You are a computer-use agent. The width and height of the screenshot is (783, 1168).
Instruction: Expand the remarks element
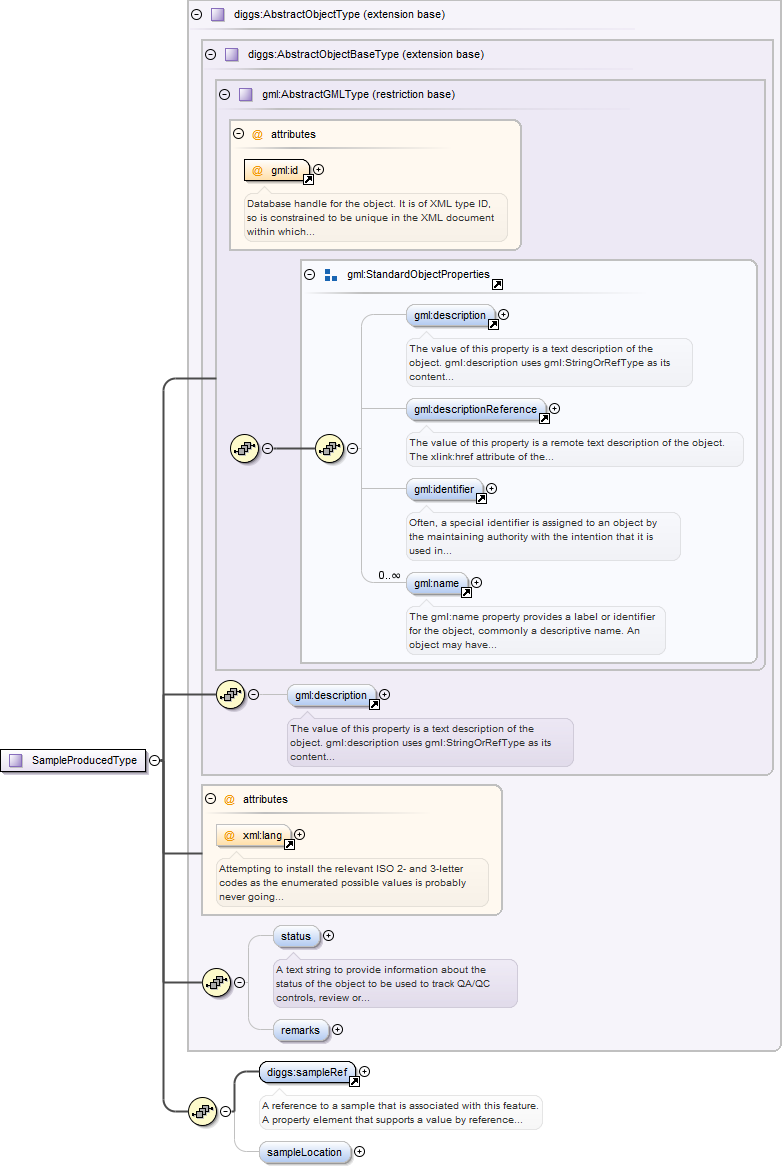337,1029
